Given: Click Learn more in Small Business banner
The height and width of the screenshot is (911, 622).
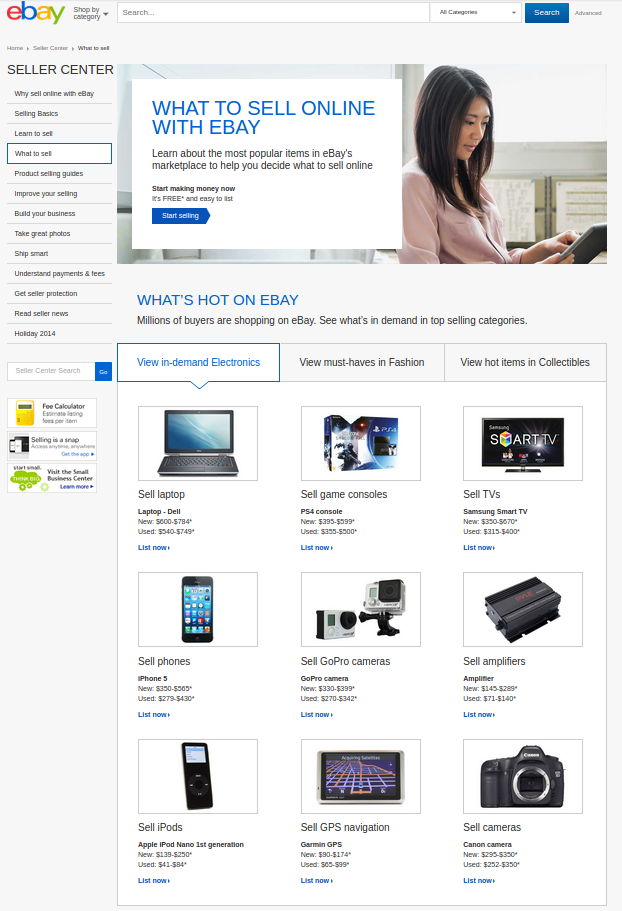Looking at the screenshot, I should [76, 487].
